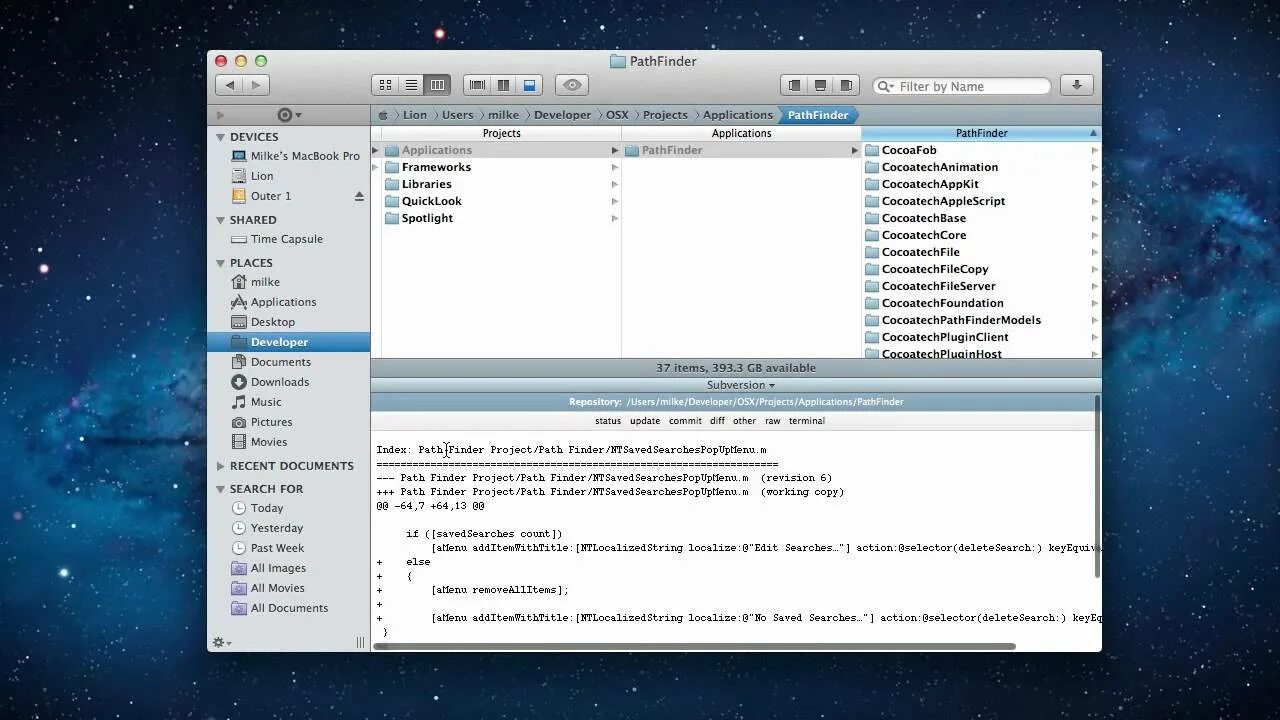The height and width of the screenshot is (720, 1280).
Task: Expand the Libraries folder arrow
Action: 614,184
